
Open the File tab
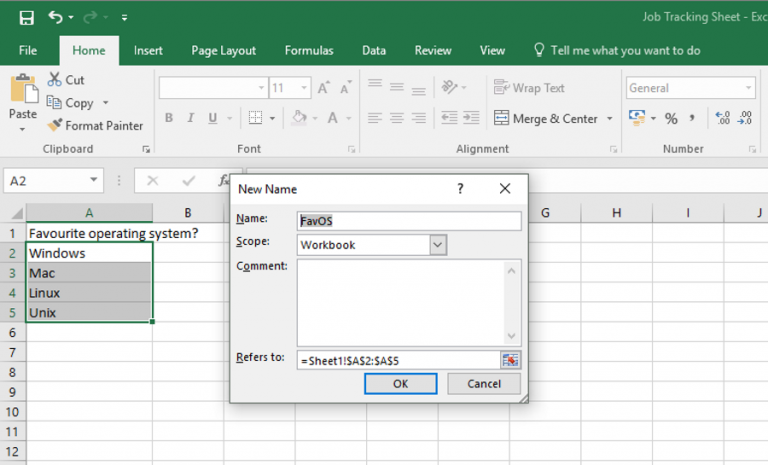point(28,50)
